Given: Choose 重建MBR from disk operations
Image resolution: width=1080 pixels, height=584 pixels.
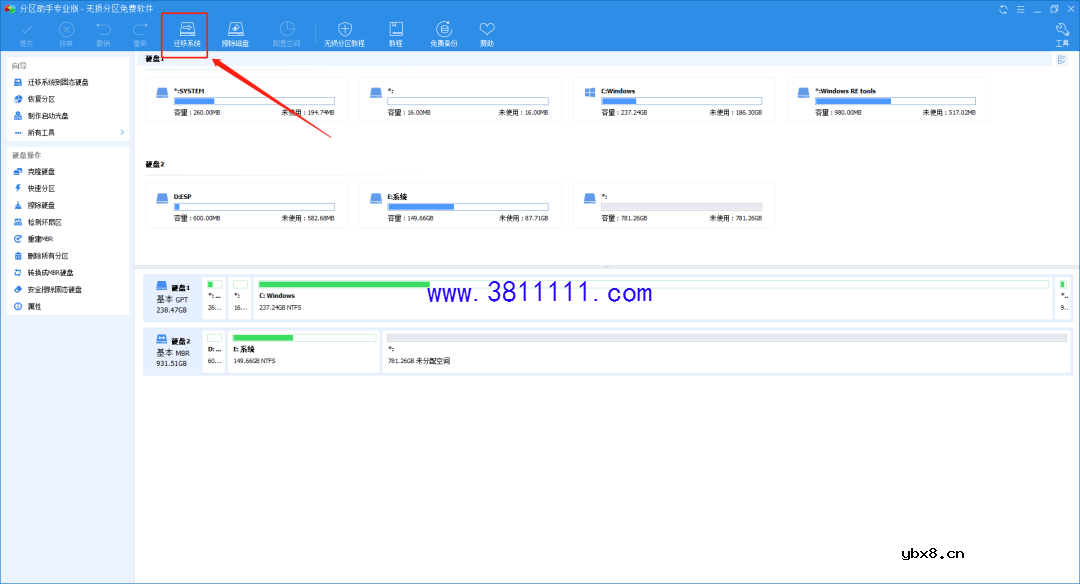Looking at the screenshot, I should coord(41,239).
